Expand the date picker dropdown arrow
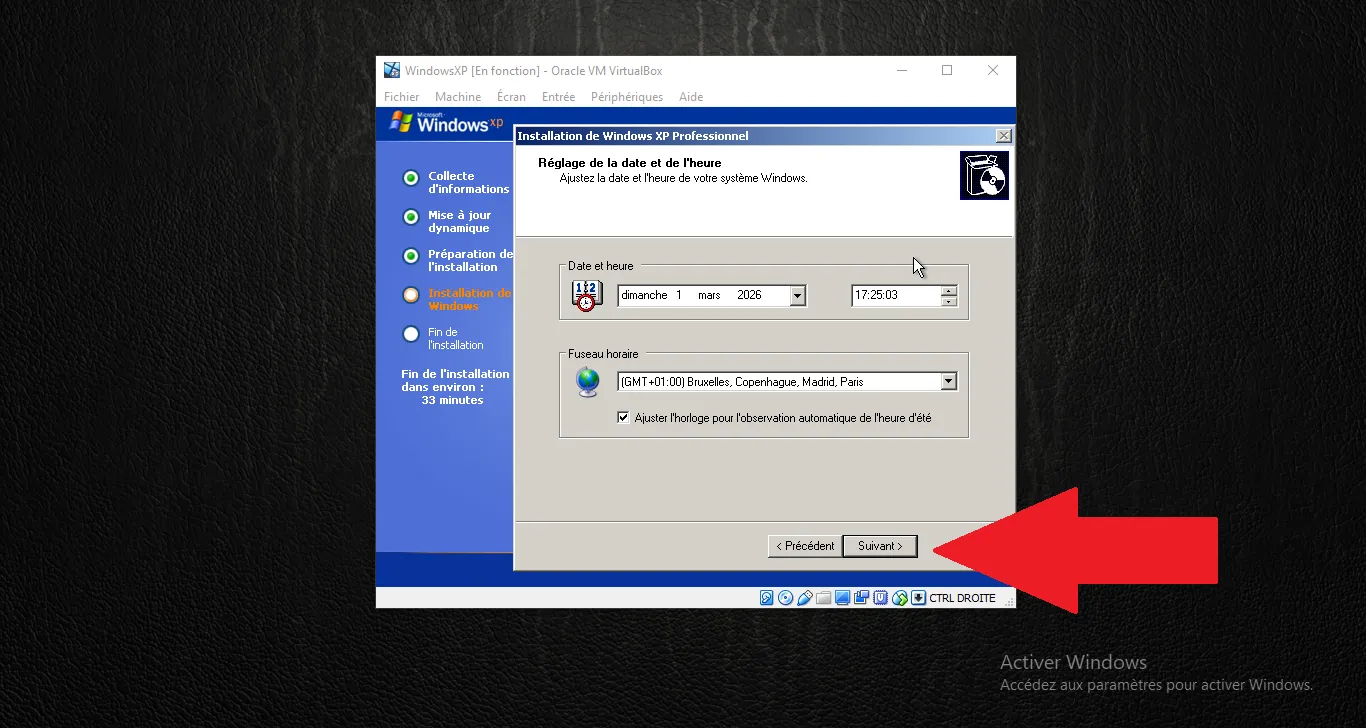The image size is (1366, 728). (x=797, y=296)
